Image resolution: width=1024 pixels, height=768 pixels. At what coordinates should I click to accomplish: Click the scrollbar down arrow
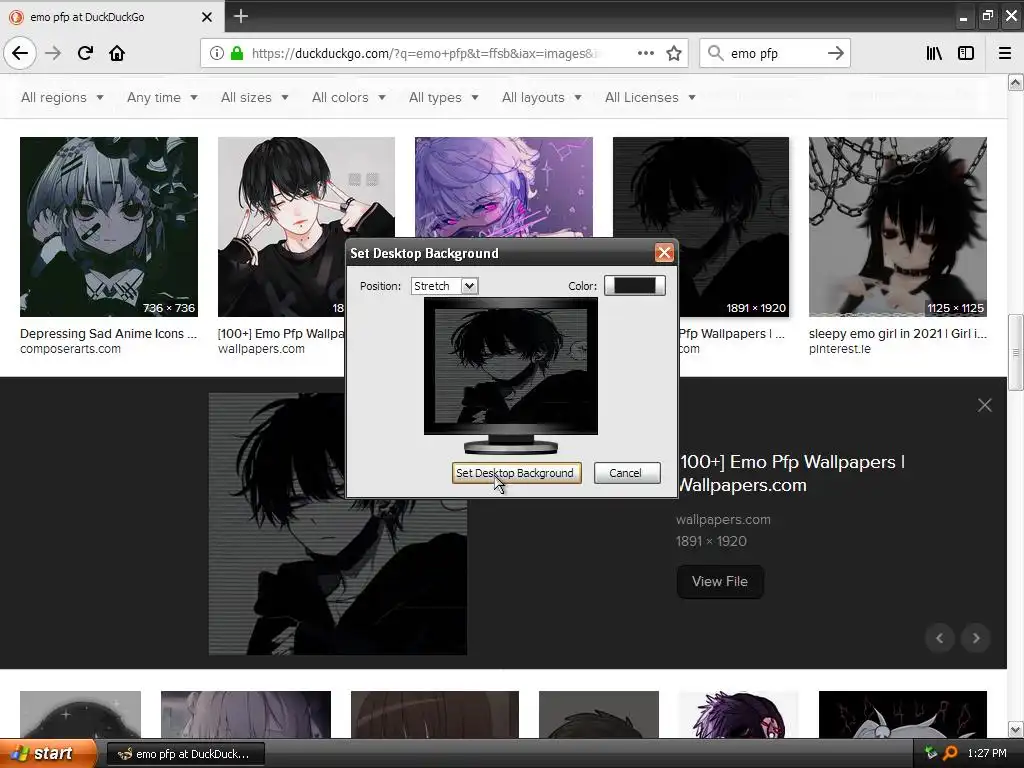[x=1015, y=729]
